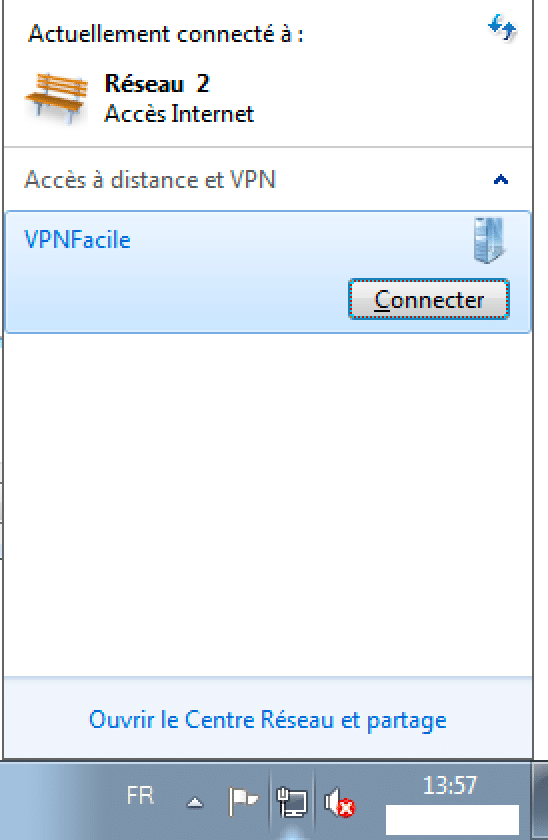The width and height of the screenshot is (548, 840).
Task: Click the Accès Internet status text
Action: 179,114
